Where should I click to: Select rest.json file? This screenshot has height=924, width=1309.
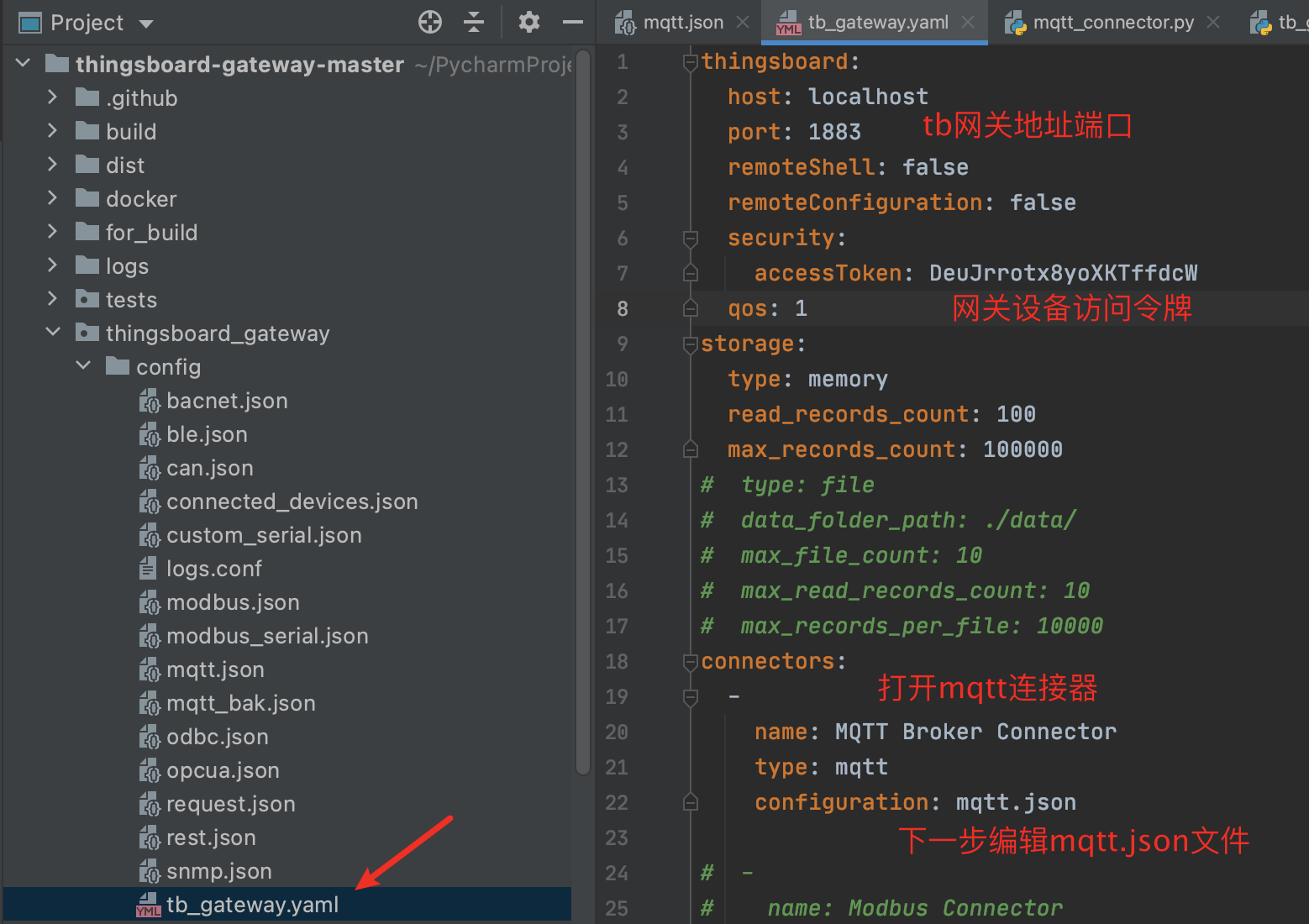pyautogui.click(x=211, y=837)
